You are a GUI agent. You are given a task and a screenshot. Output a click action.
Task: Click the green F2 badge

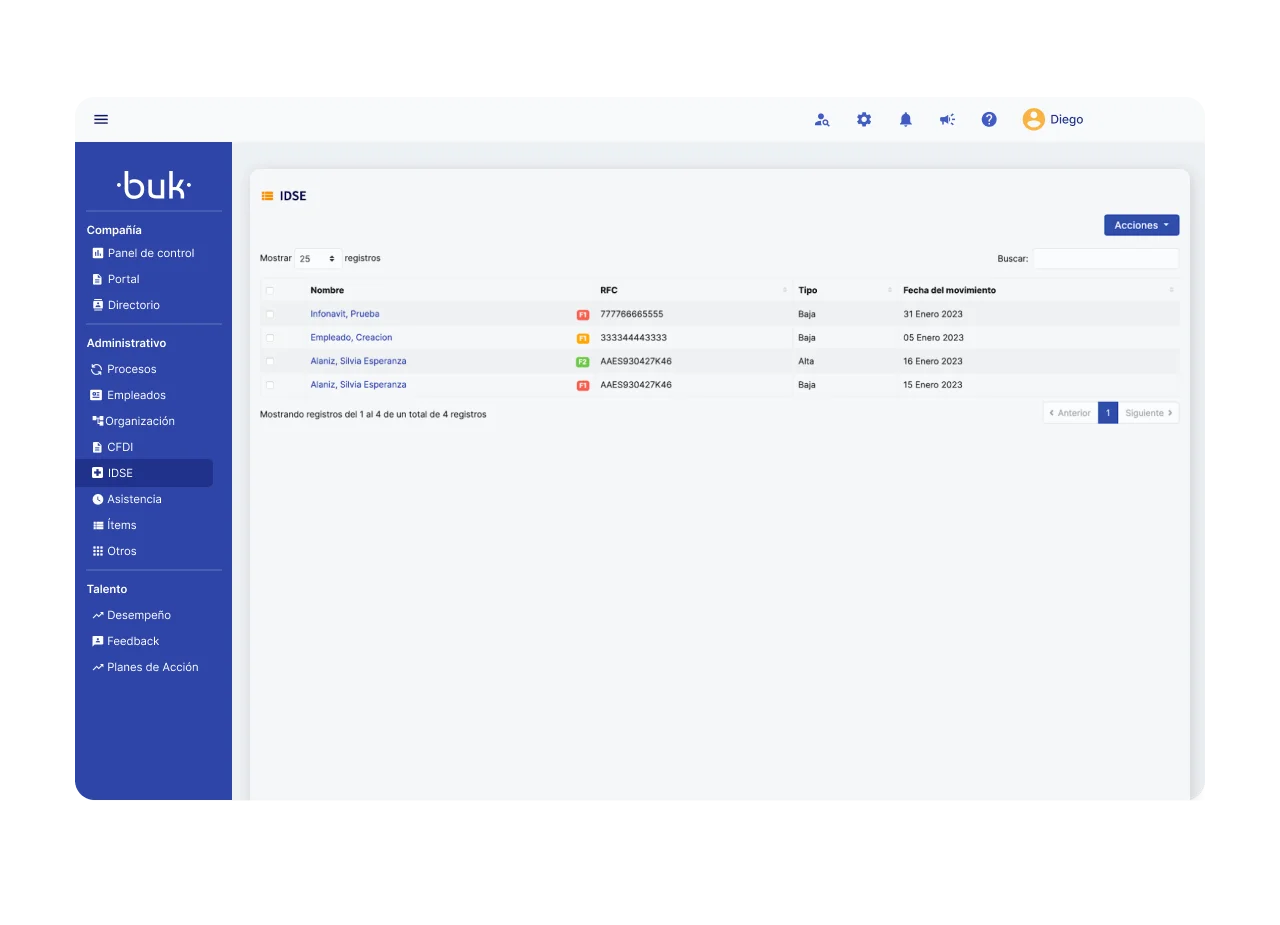(583, 362)
